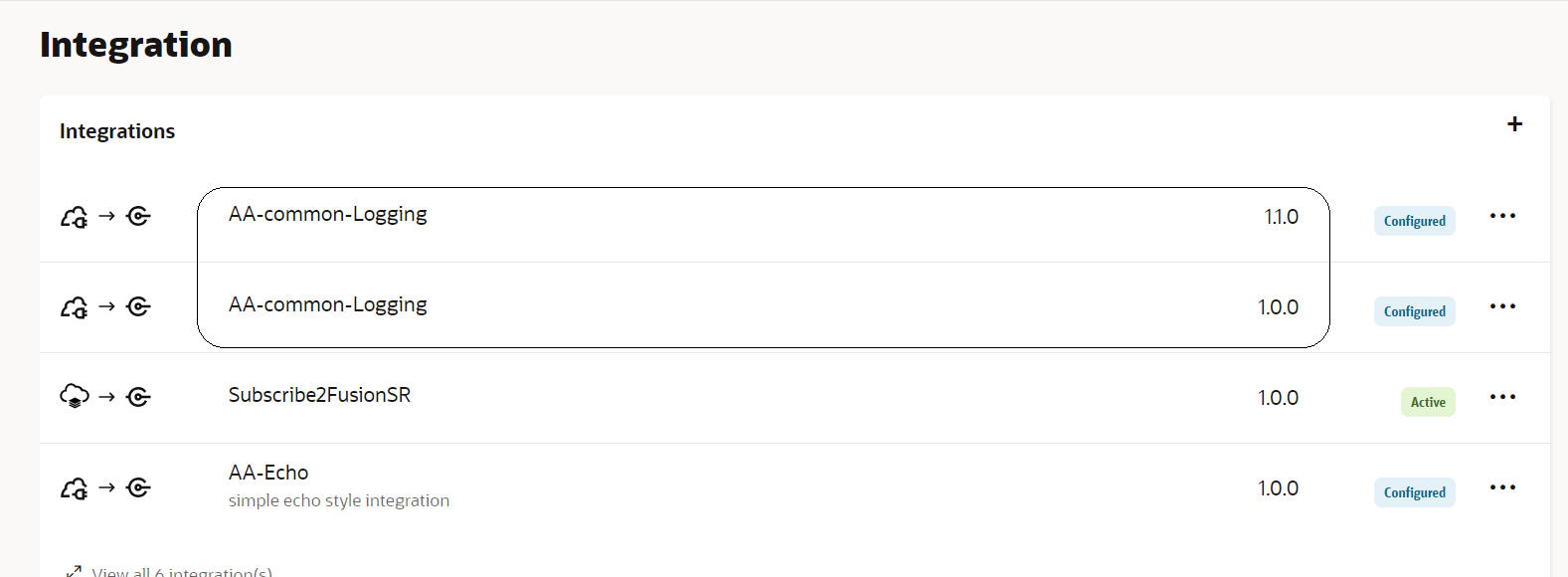Viewport: 1568px width, 577px height.
Task: Click trigger icon of AA-Echo row
Action: coord(75,488)
